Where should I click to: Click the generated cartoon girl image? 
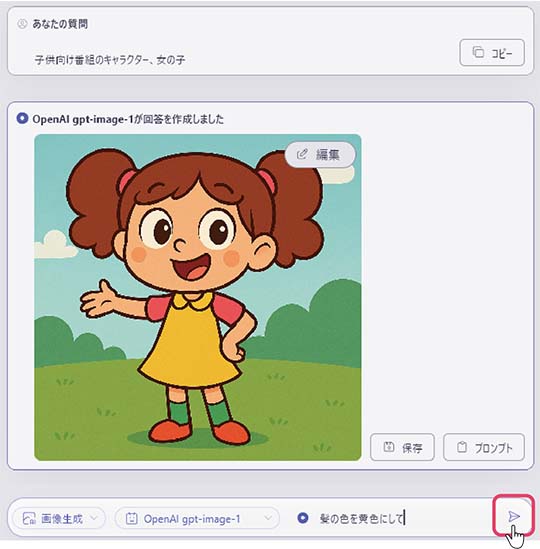(198, 297)
